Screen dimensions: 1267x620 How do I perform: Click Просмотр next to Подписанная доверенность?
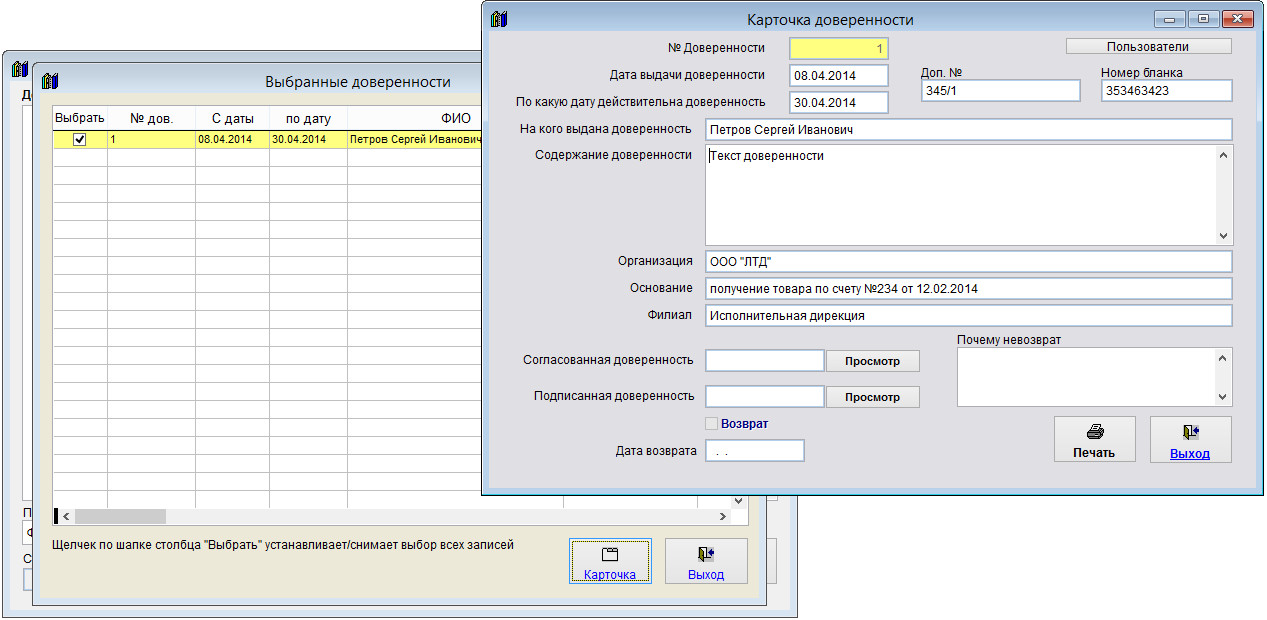click(x=872, y=397)
